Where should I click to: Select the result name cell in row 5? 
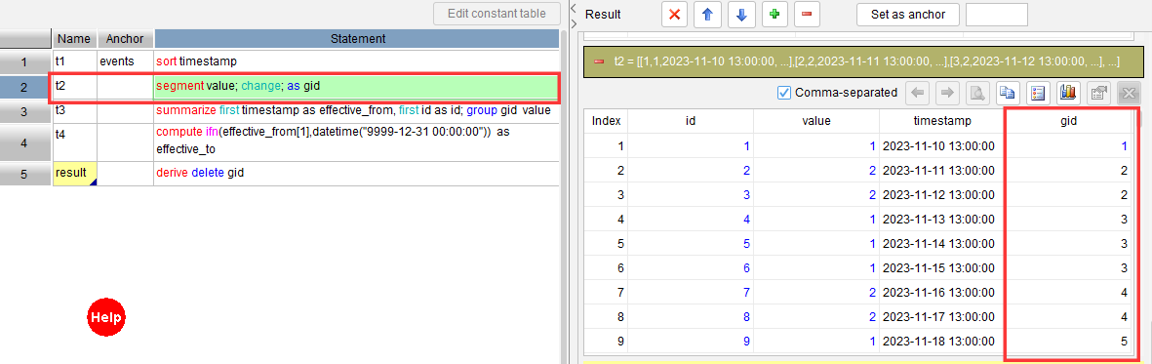pyautogui.click(x=74, y=173)
